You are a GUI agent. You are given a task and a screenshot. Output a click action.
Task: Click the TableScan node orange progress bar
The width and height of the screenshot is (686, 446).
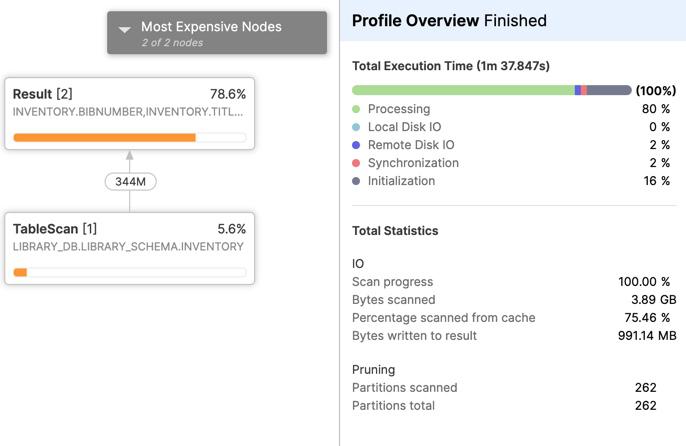coord(20,272)
